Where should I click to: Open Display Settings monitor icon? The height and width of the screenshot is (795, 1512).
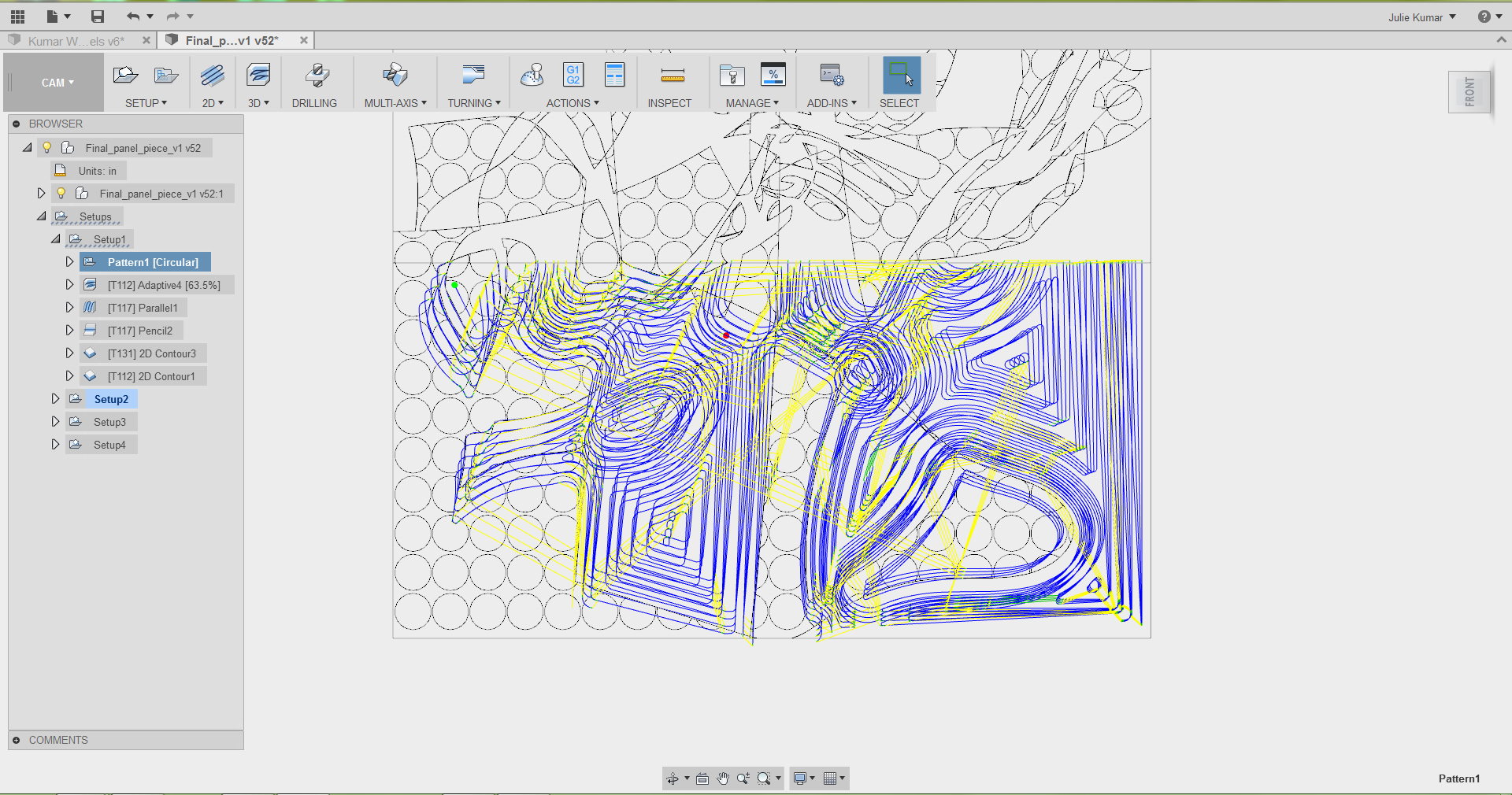pyautogui.click(x=800, y=778)
